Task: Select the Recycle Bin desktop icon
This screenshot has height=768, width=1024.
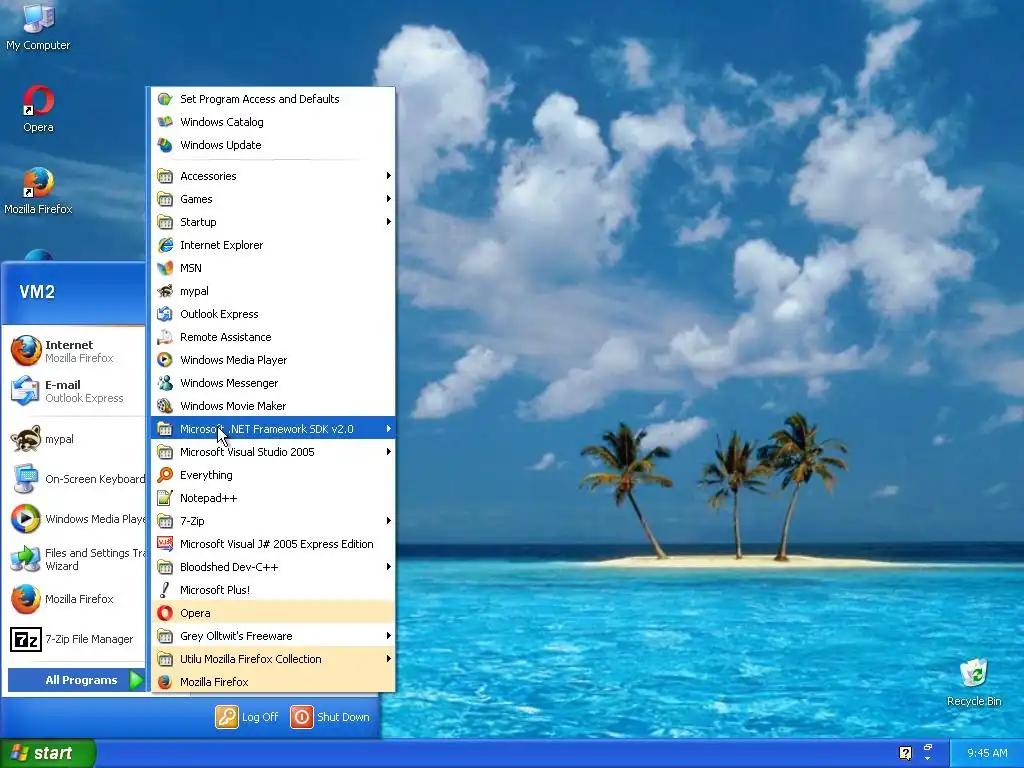Action: 974,682
